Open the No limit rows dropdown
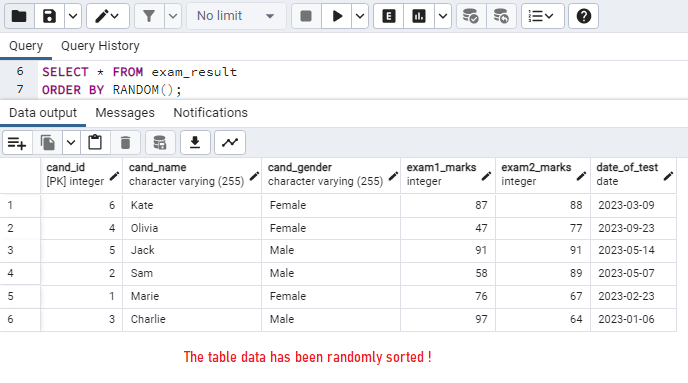This screenshot has height=383, width=688. tap(236, 16)
